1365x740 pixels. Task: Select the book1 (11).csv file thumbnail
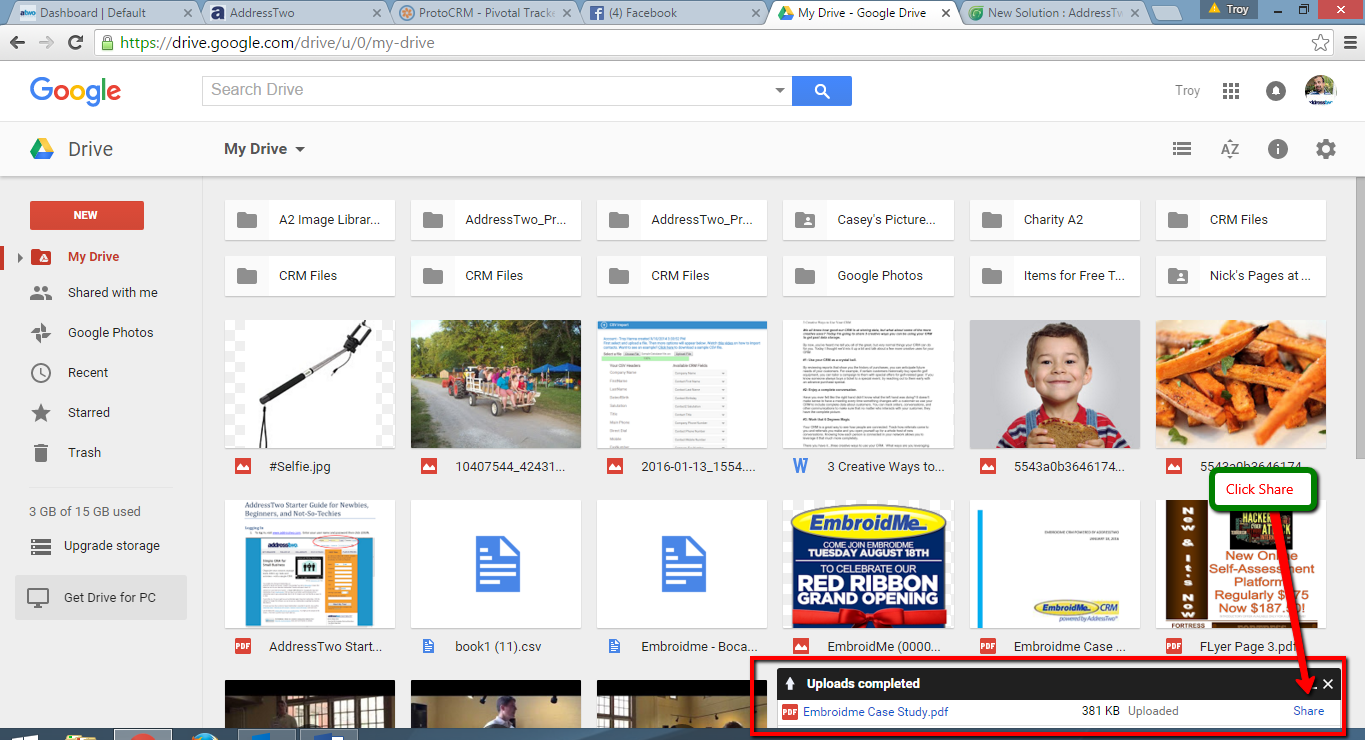pyautogui.click(x=496, y=564)
